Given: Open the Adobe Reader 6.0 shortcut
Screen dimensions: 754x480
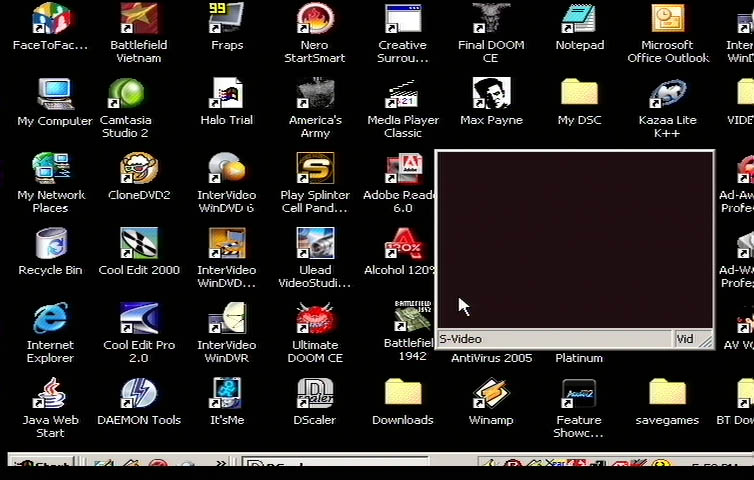Looking at the screenshot, I should tap(404, 169).
